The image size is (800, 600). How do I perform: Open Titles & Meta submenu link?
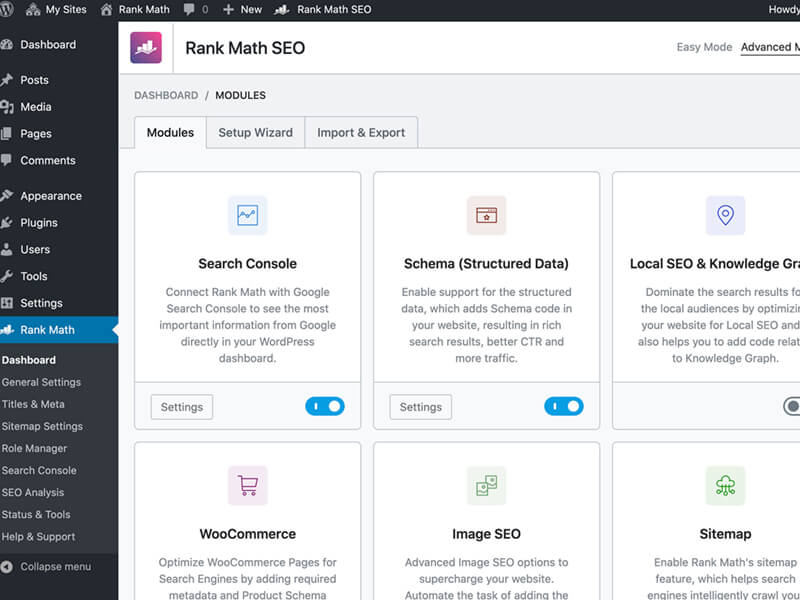tap(33, 404)
